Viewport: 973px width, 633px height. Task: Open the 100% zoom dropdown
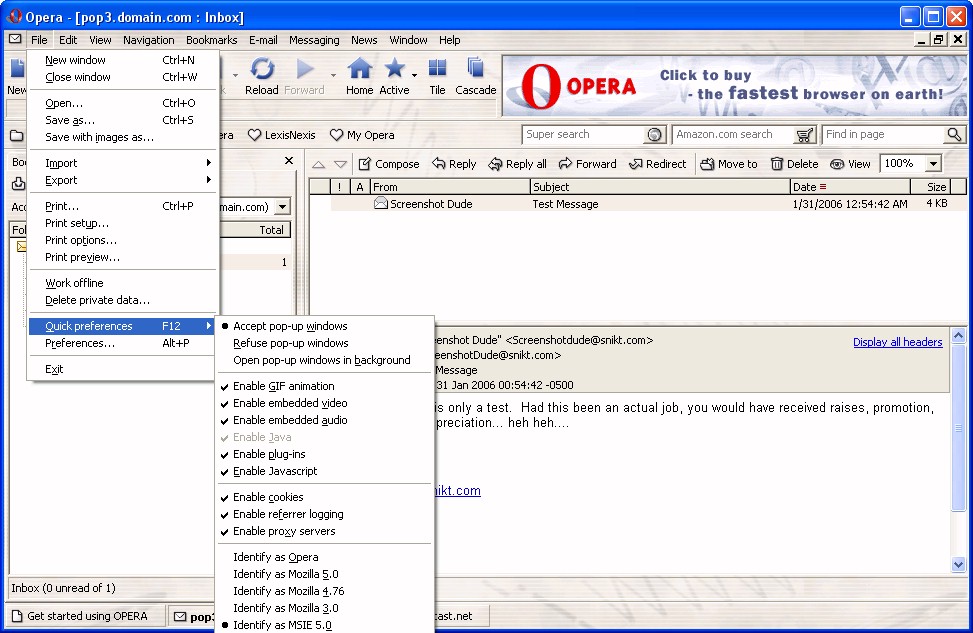[933, 164]
